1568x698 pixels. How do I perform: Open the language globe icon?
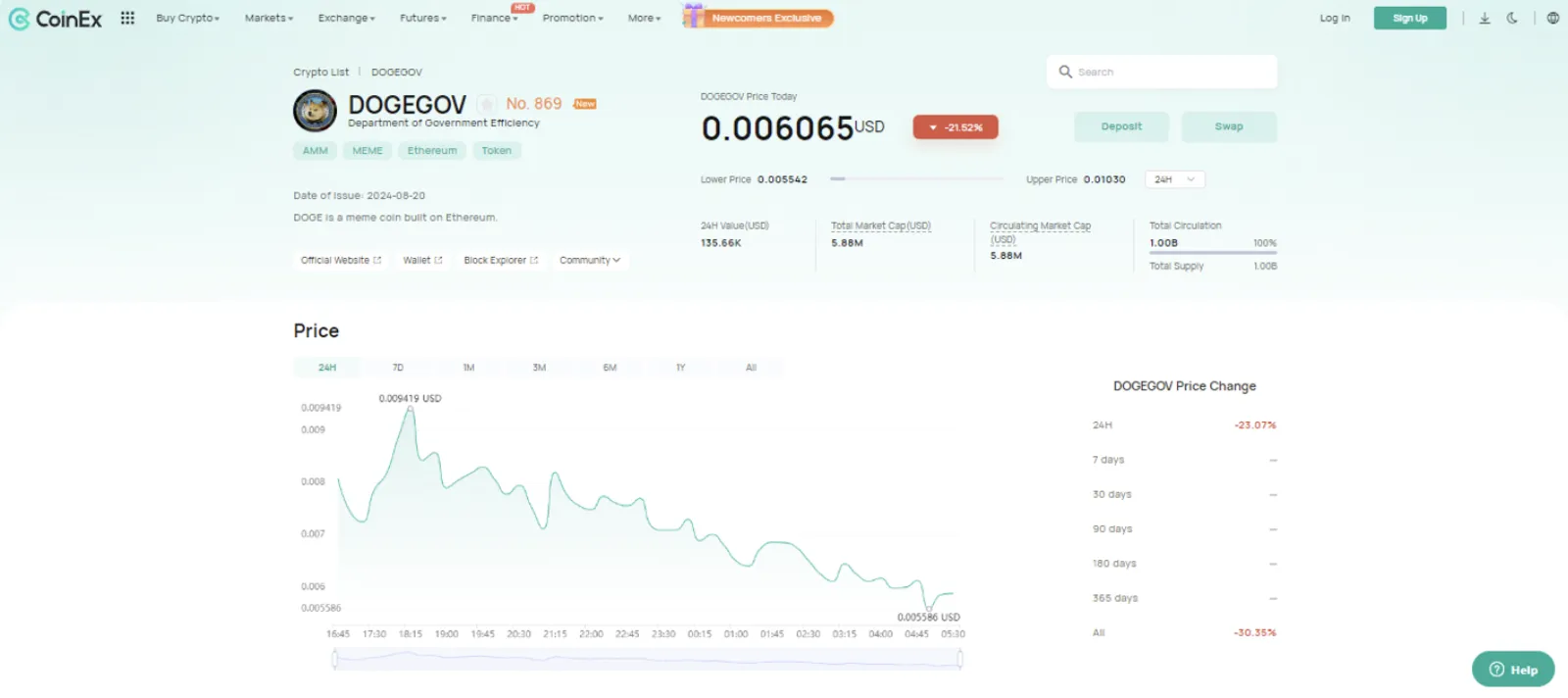coord(1553,18)
